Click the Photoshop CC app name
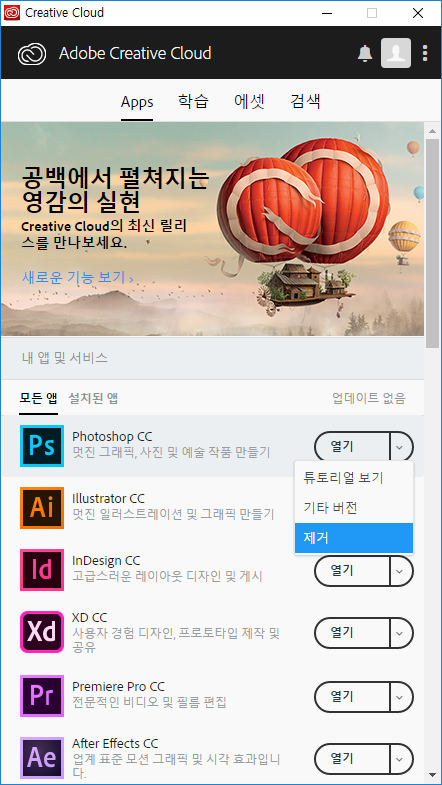This screenshot has height=785, width=442. point(112,436)
